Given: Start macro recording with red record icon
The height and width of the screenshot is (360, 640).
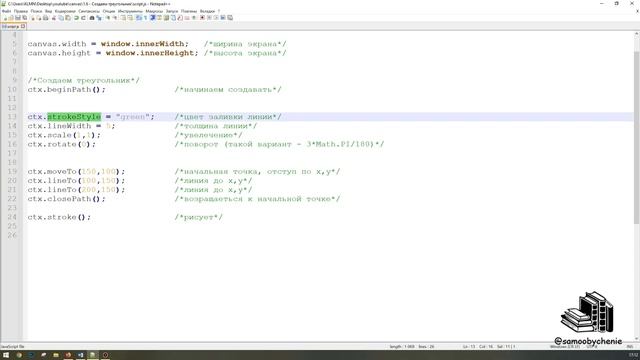Looking at the screenshot, I should (x=202, y=18).
